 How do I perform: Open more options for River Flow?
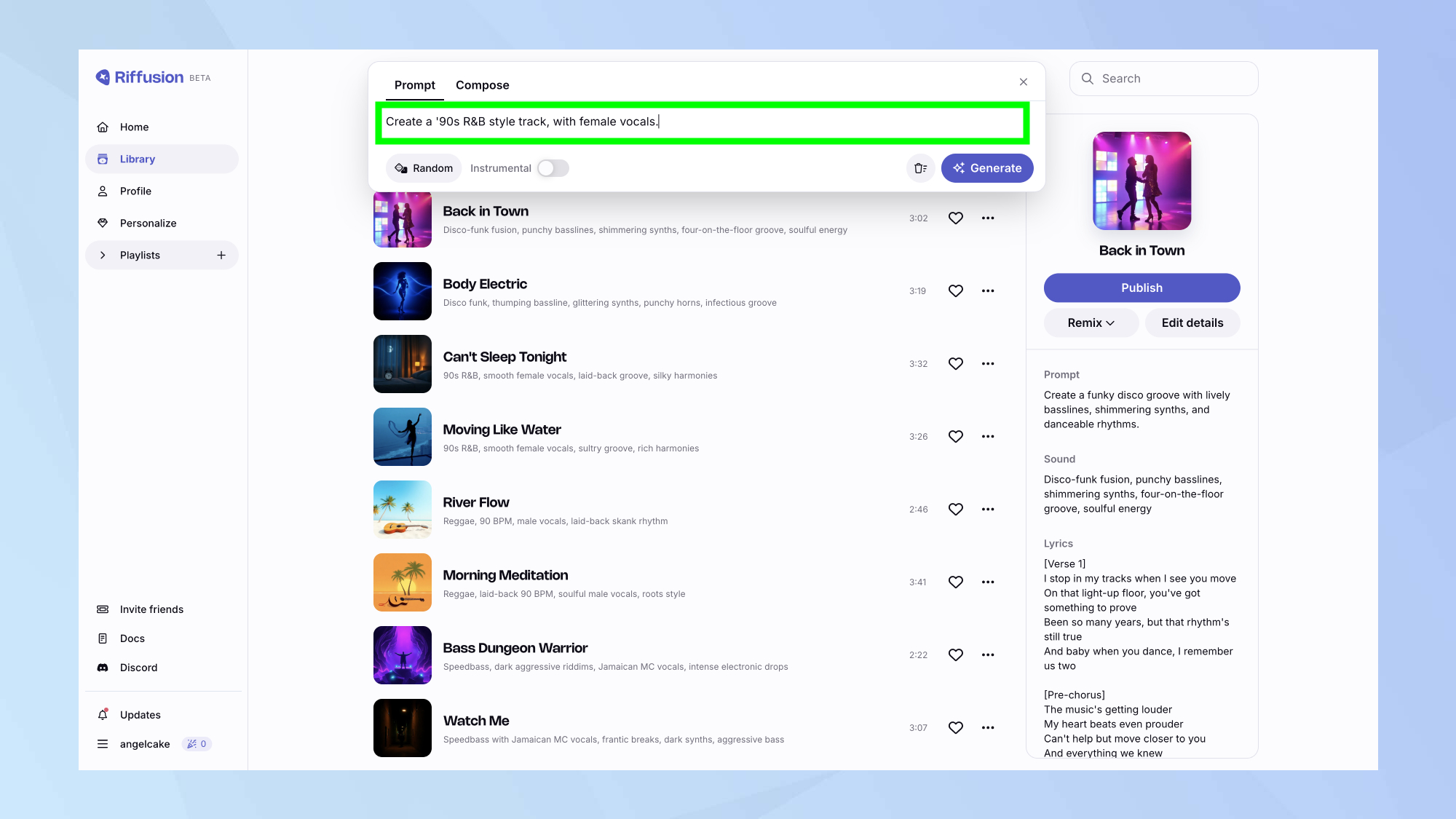pos(987,510)
